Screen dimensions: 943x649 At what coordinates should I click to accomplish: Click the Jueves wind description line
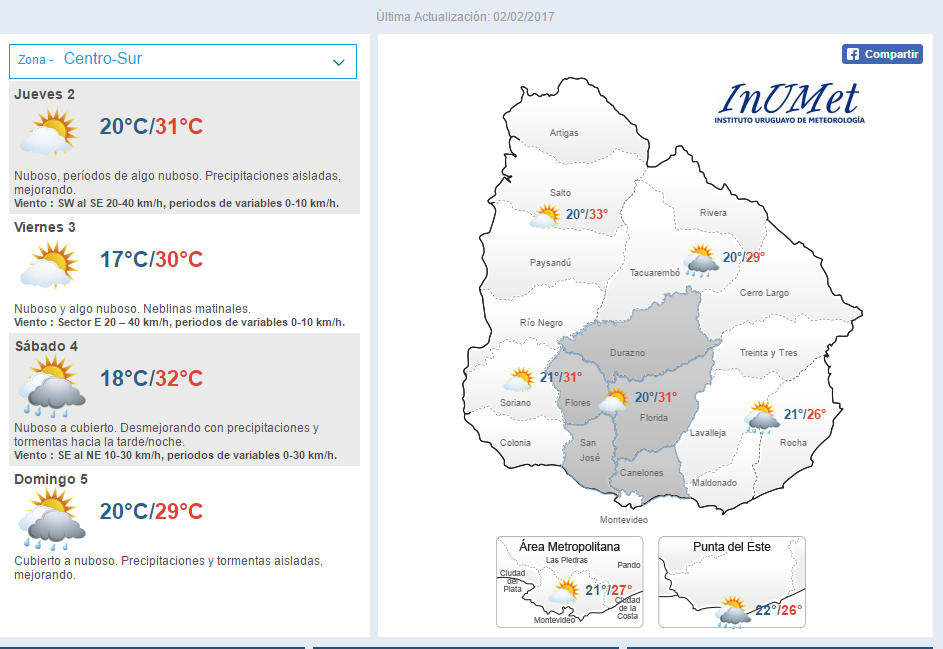176,203
